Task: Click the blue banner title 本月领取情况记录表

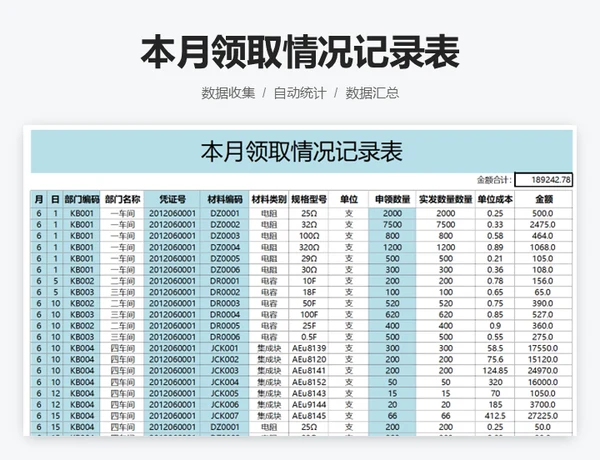Action: [302, 151]
